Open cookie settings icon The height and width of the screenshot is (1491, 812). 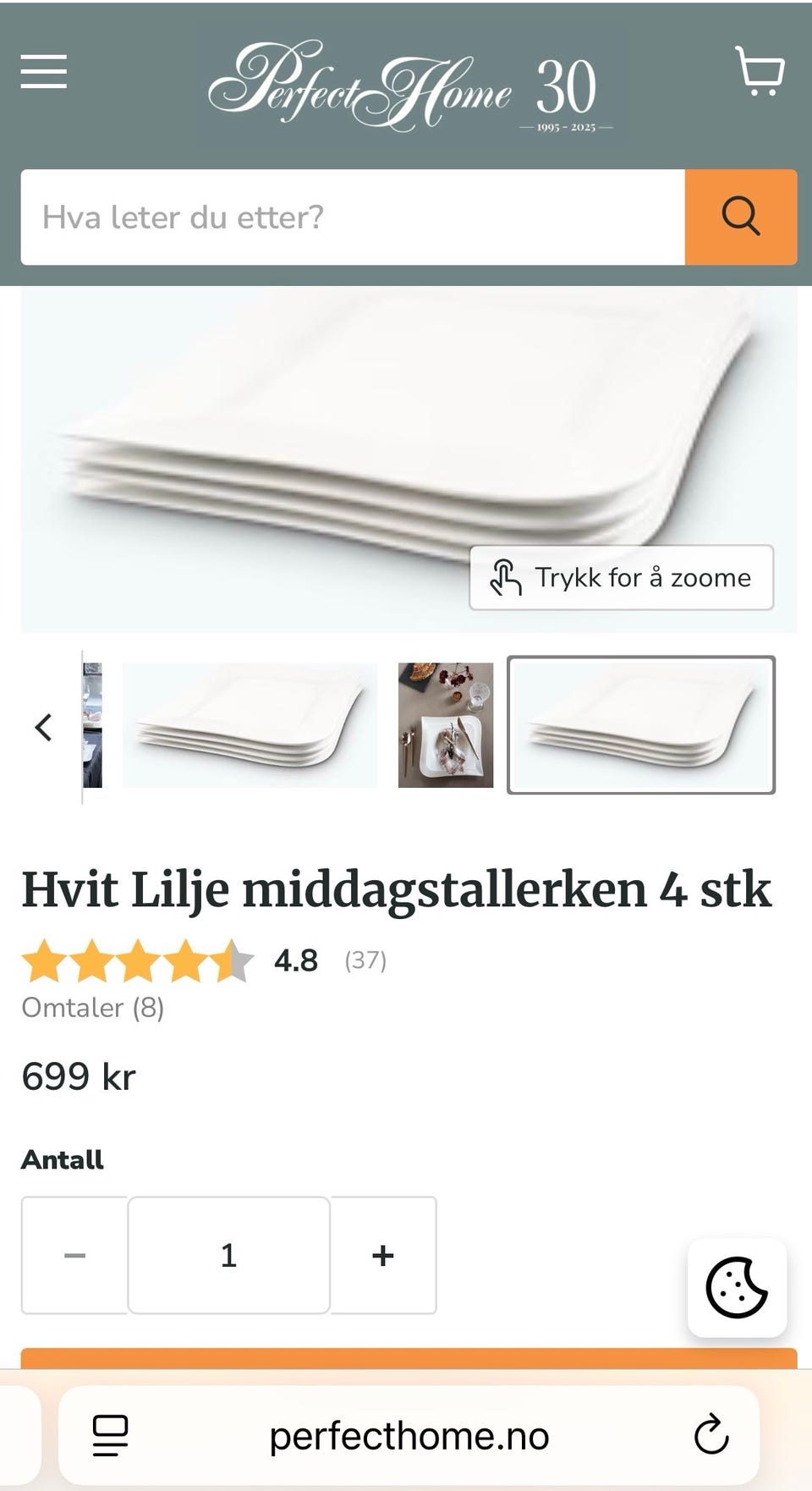(737, 1288)
